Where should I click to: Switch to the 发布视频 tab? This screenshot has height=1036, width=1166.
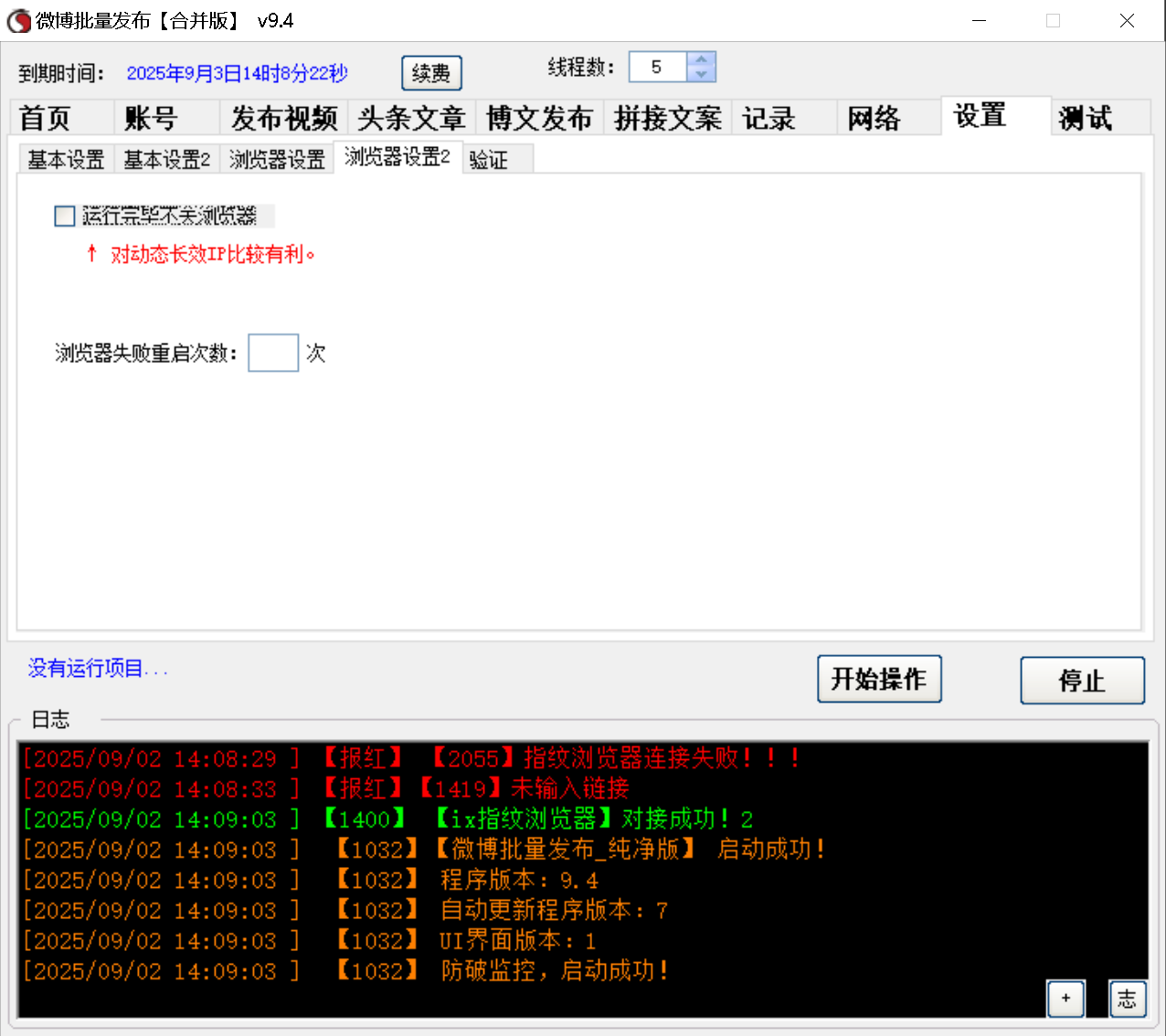pos(284,117)
